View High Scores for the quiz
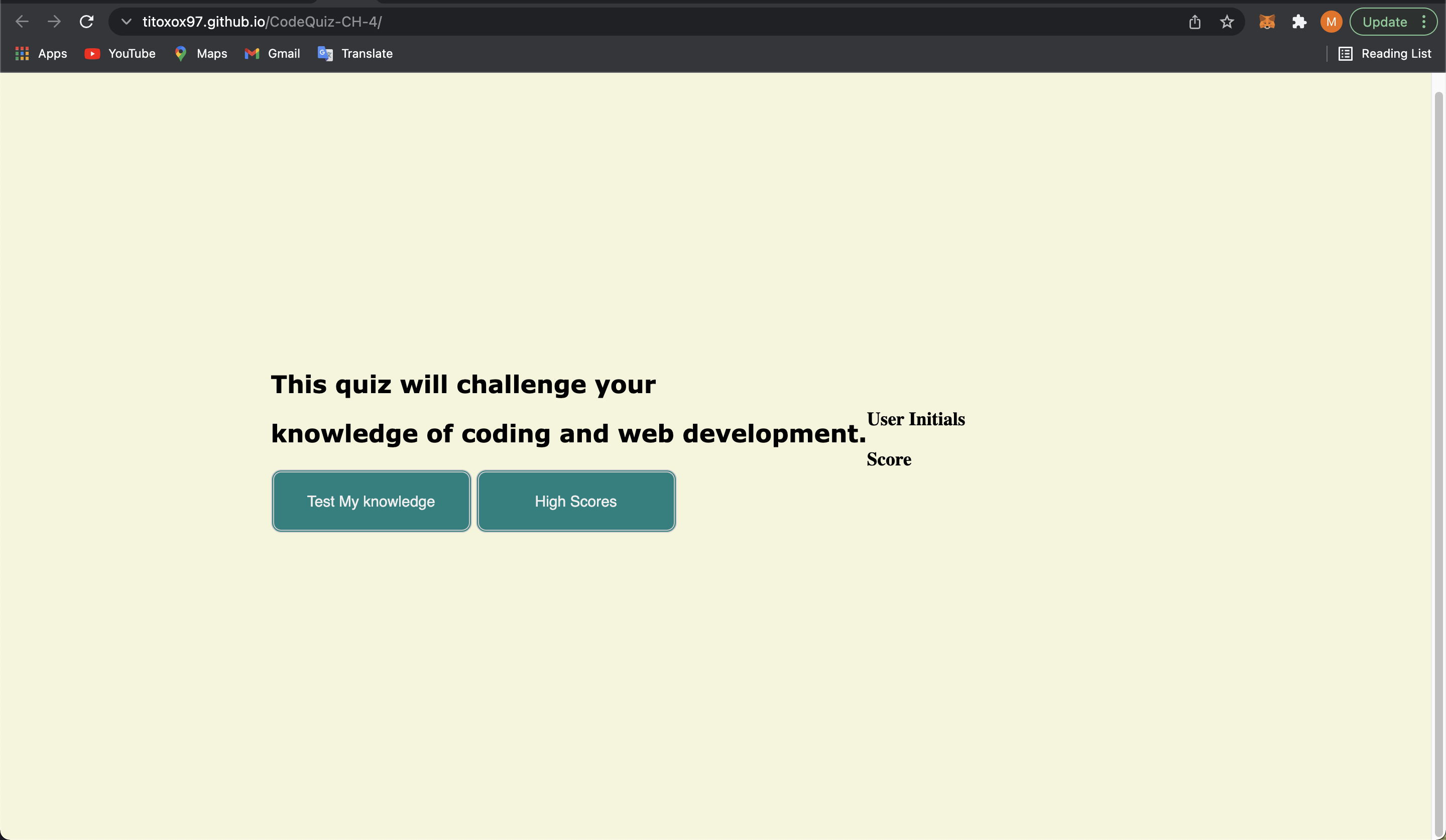1446x840 pixels. click(x=575, y=500)
